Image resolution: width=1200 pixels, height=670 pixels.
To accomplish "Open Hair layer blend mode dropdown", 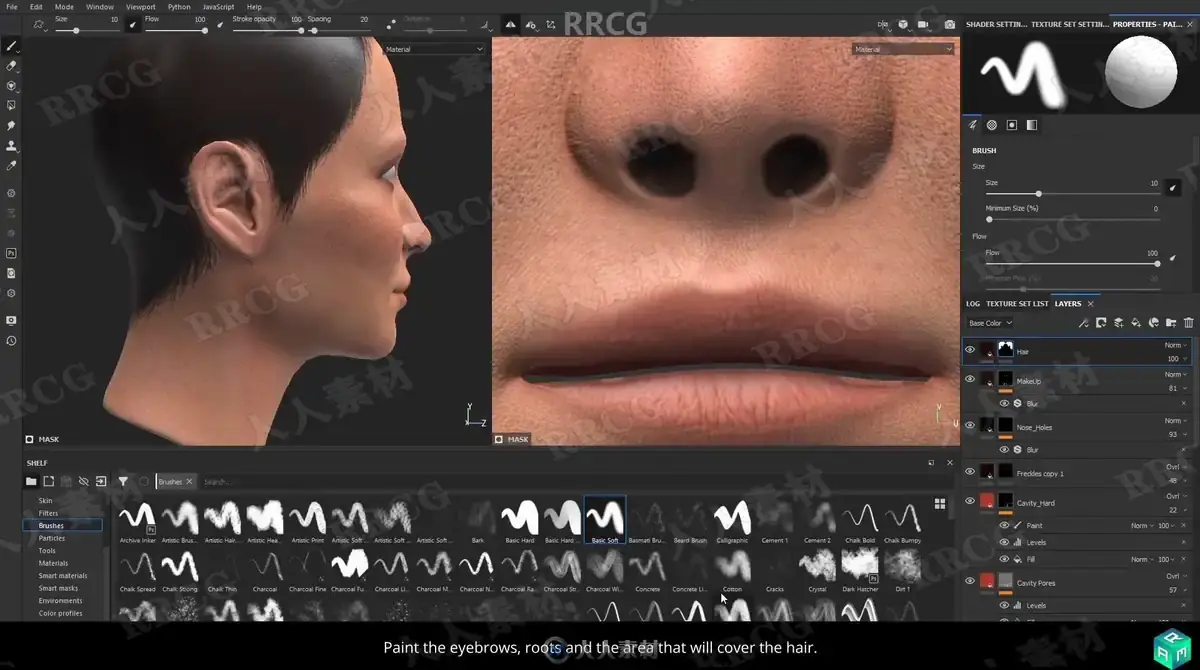I will tap(1176, 345).
